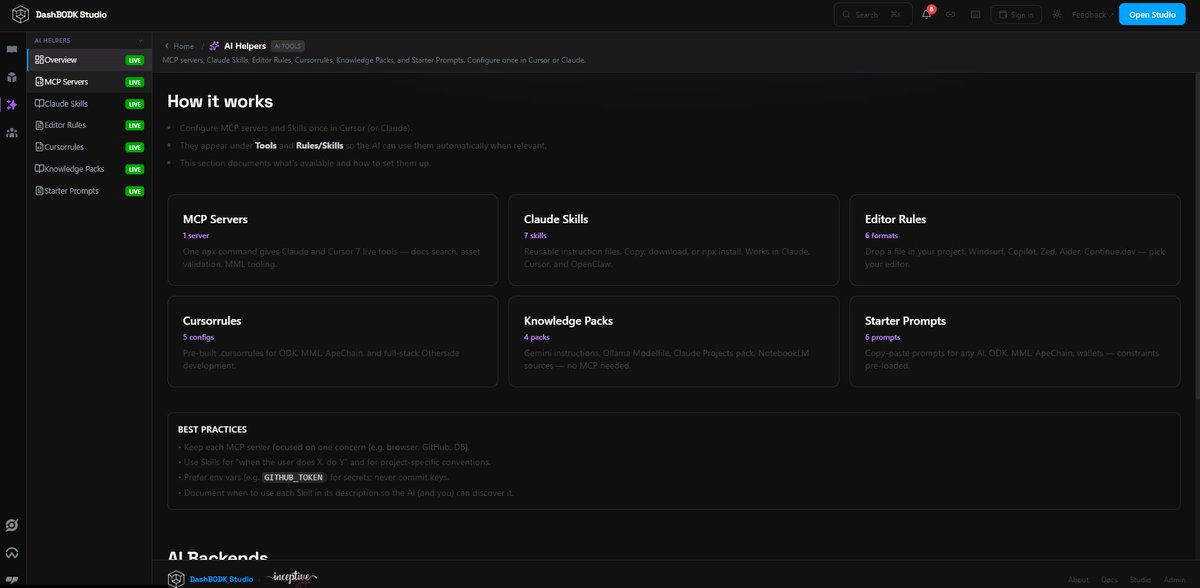Open MCP Servers in the sidebar

[x=88, y=81]
